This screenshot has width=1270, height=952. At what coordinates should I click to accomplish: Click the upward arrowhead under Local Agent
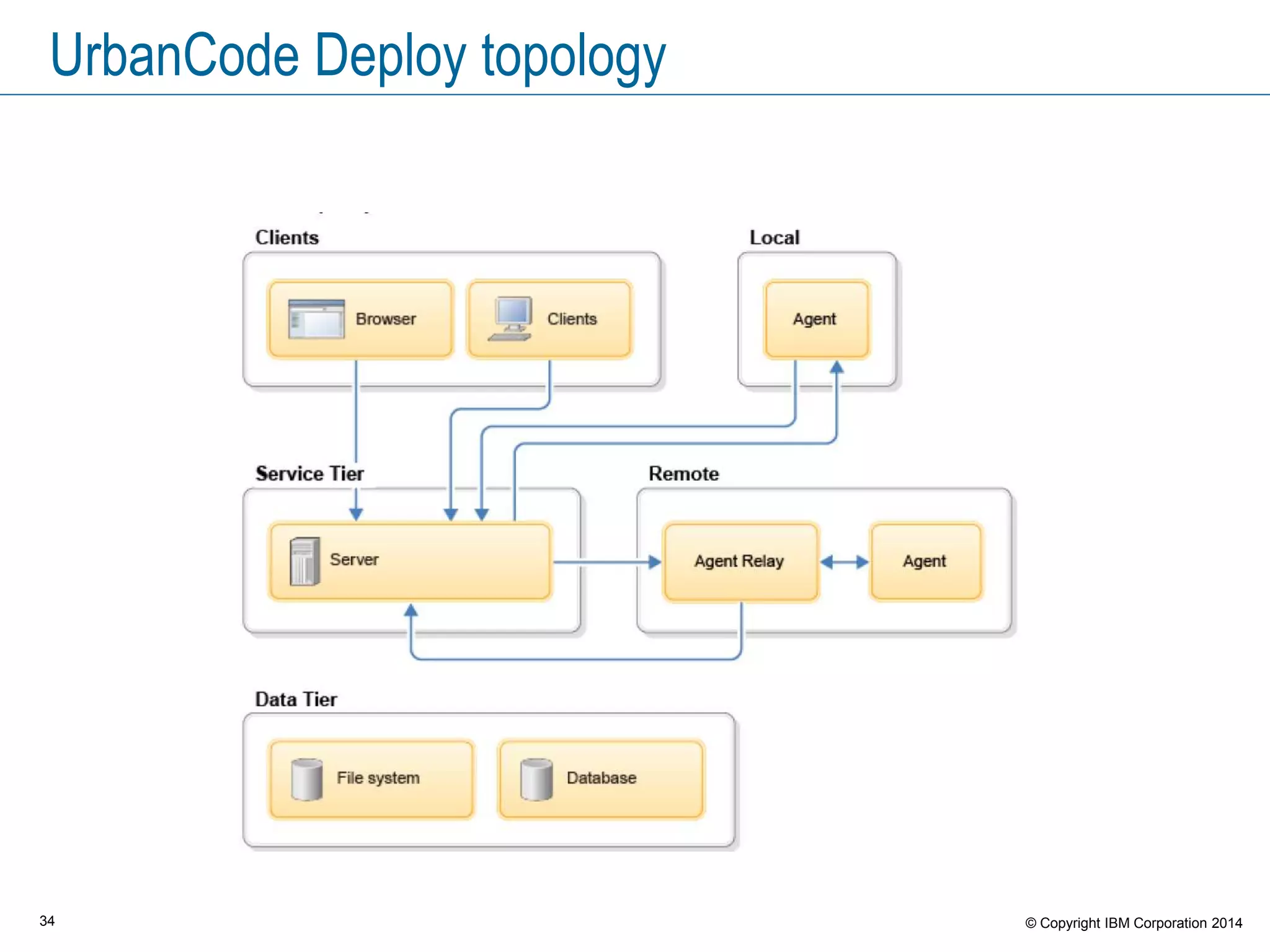(x=837, y=367)
